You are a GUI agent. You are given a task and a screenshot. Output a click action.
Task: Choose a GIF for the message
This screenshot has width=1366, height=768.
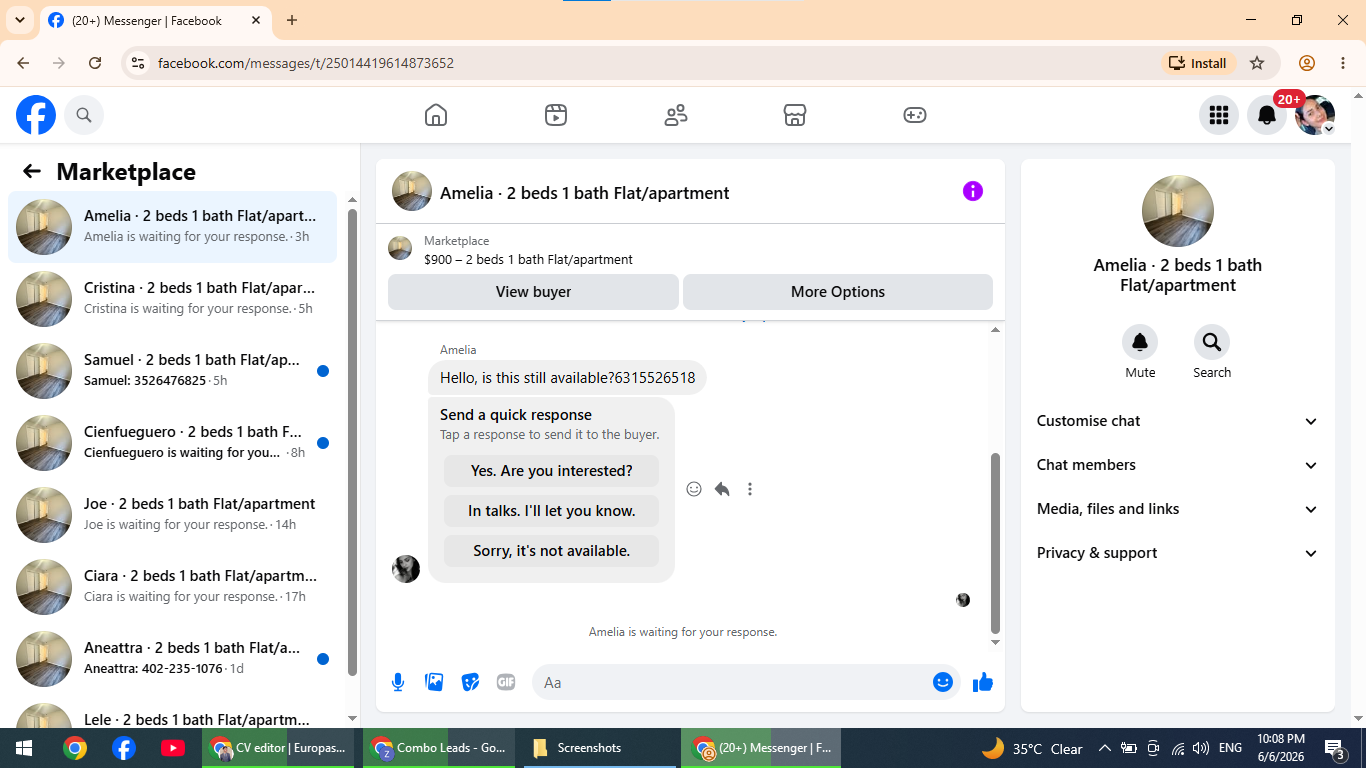pyautogui.click(x=506, y=682)
